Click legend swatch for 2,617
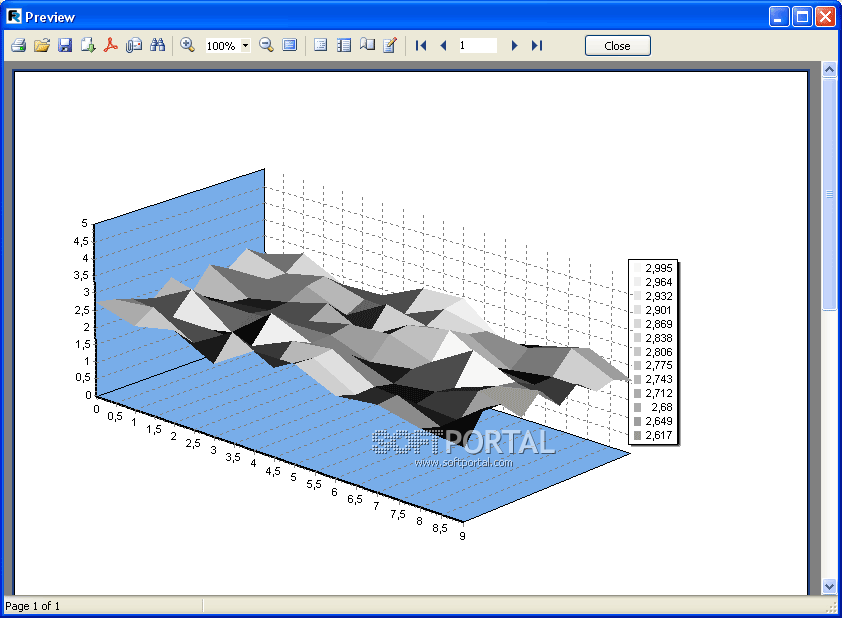Screen dimensions: 842x618 point(637,435)
